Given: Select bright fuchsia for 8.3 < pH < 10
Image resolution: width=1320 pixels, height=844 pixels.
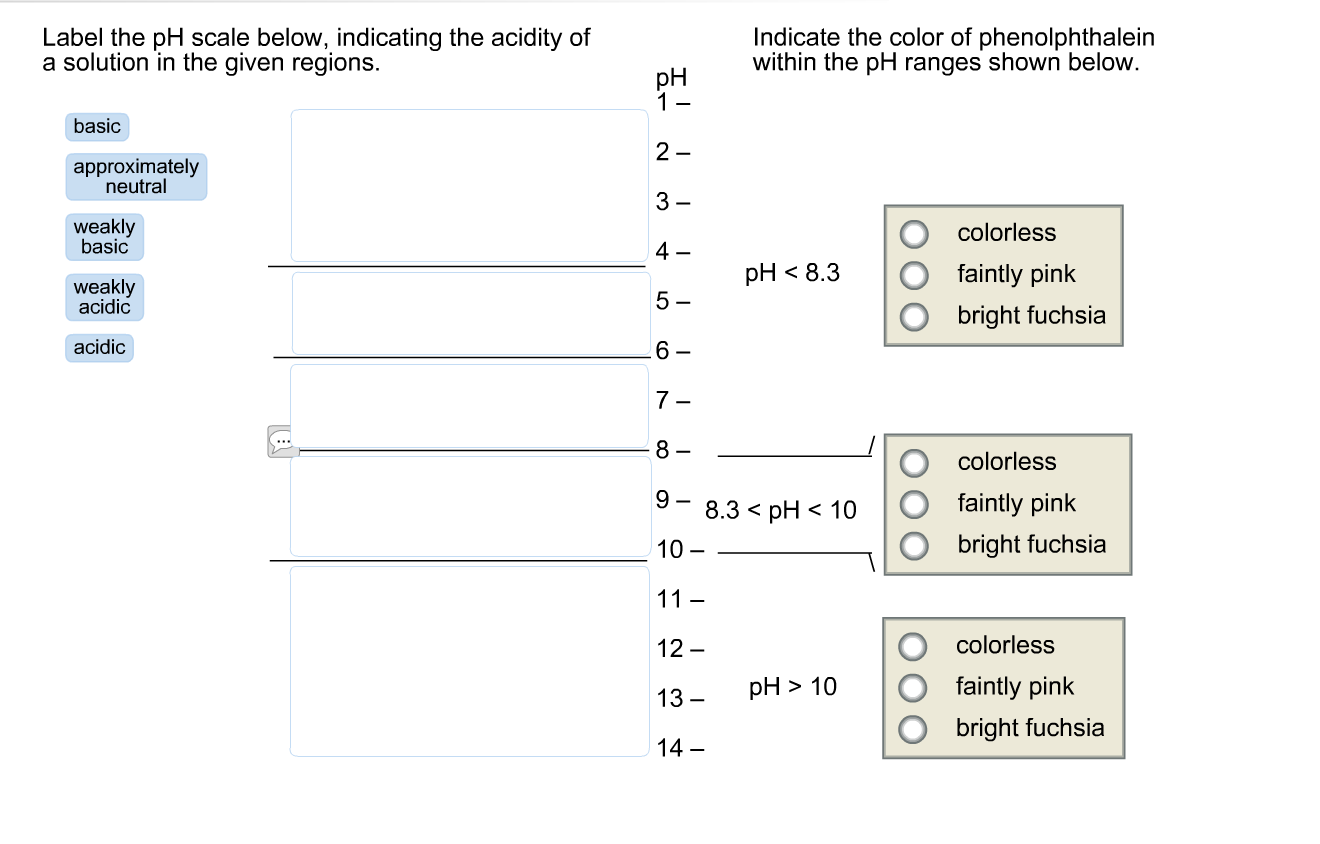Looking at the screenshot, I should [x=913, y=545].
